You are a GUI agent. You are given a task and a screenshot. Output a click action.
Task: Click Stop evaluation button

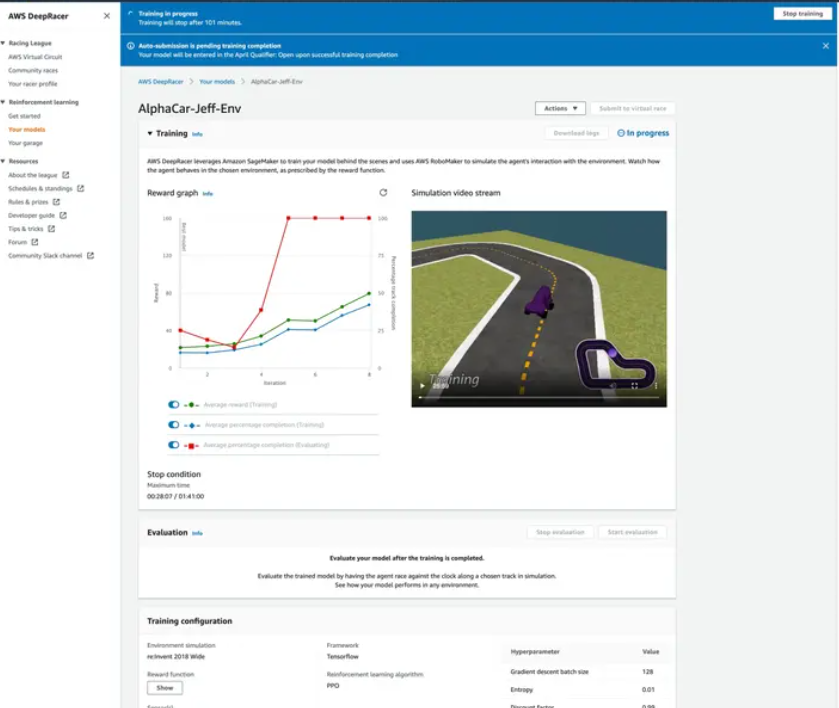(x=560, y=532)
